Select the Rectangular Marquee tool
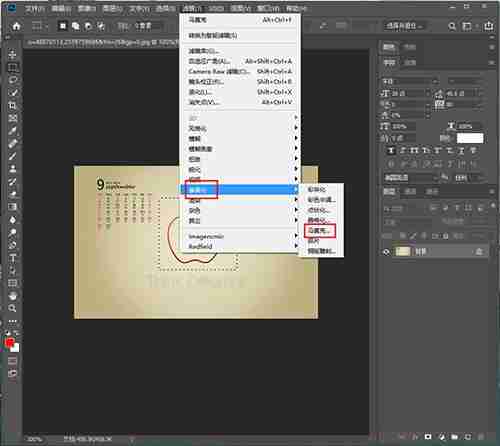Image resolution: width=500 pixels, height=446 pixels. click(13, 67)
